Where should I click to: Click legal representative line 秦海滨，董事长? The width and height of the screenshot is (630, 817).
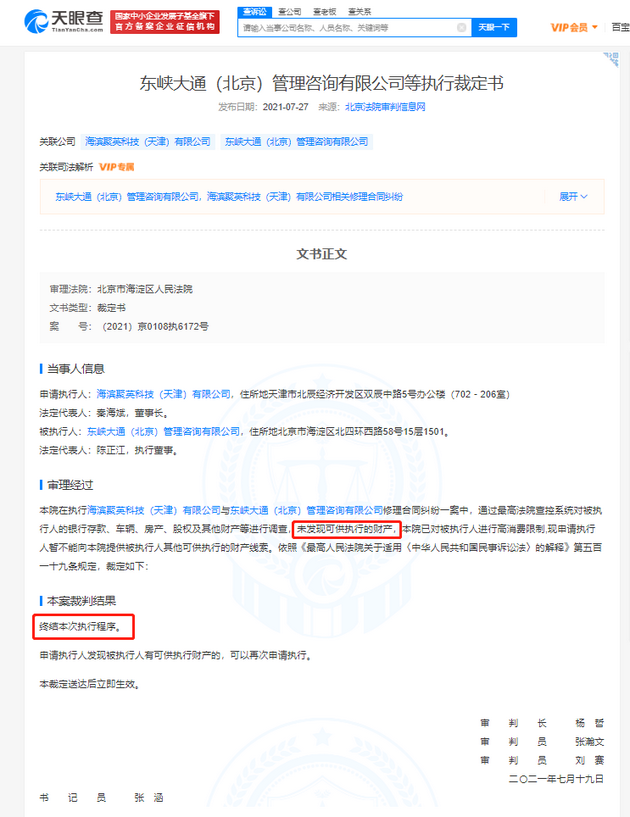click(132, 413)
